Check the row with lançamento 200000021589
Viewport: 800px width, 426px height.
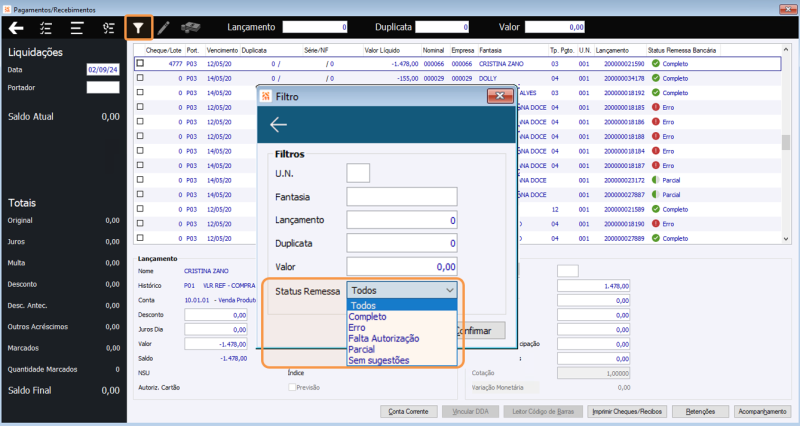tap(140, 209)
